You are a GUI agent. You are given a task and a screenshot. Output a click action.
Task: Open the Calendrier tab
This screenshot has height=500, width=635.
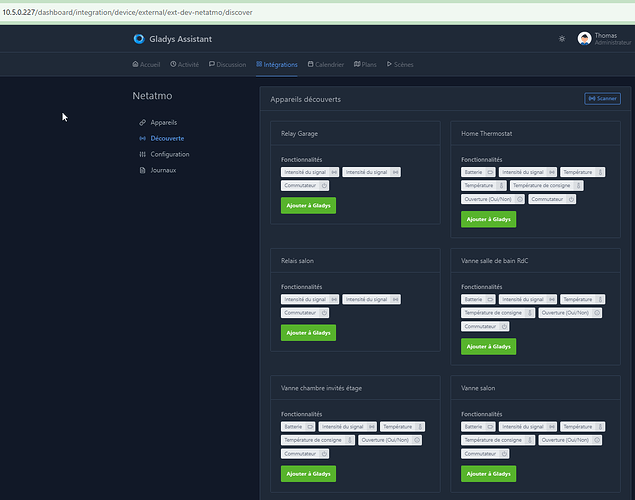point(326,64)
